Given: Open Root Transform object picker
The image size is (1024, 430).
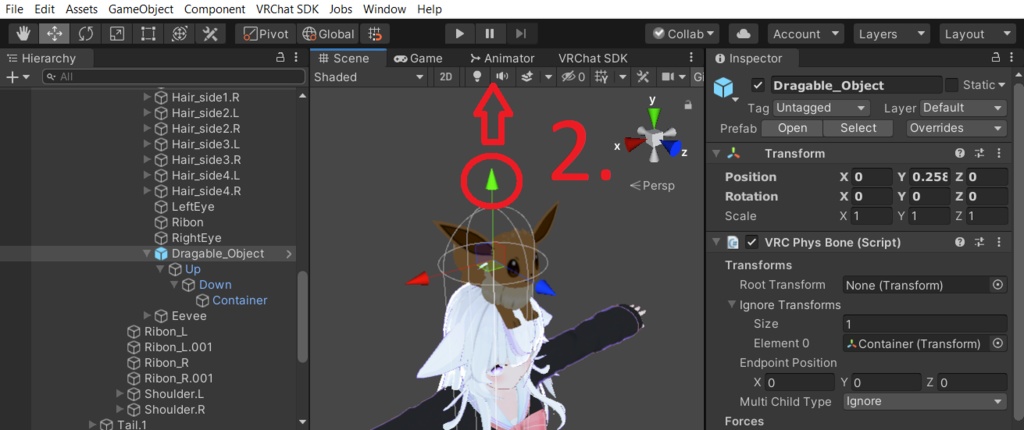Looking at the screenshot, I should pos(997,285).
